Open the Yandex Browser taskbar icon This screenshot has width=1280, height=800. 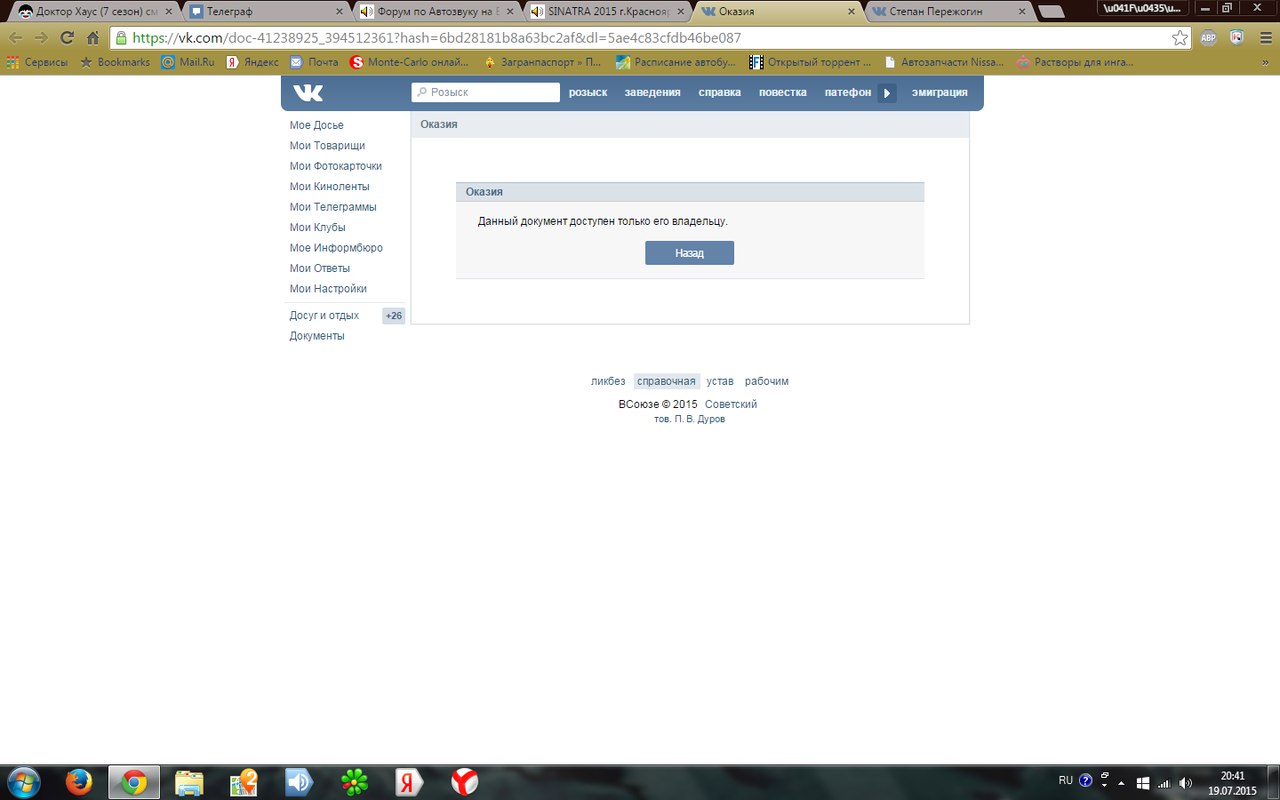(x=464, y=782)
